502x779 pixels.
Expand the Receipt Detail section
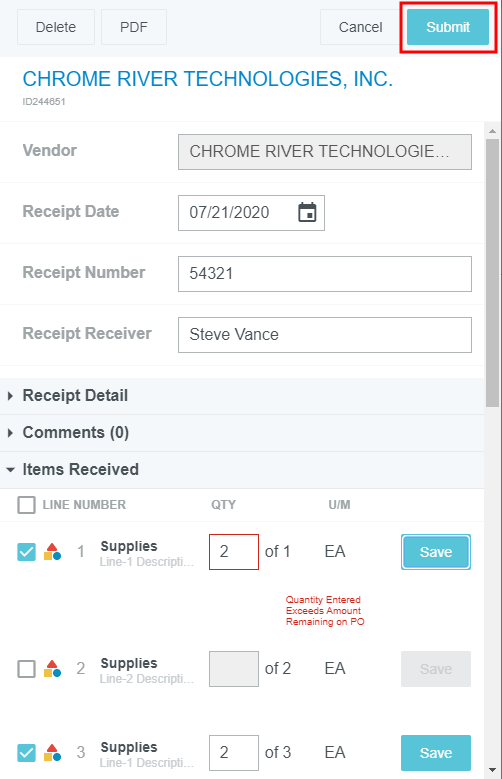point(242,396)
